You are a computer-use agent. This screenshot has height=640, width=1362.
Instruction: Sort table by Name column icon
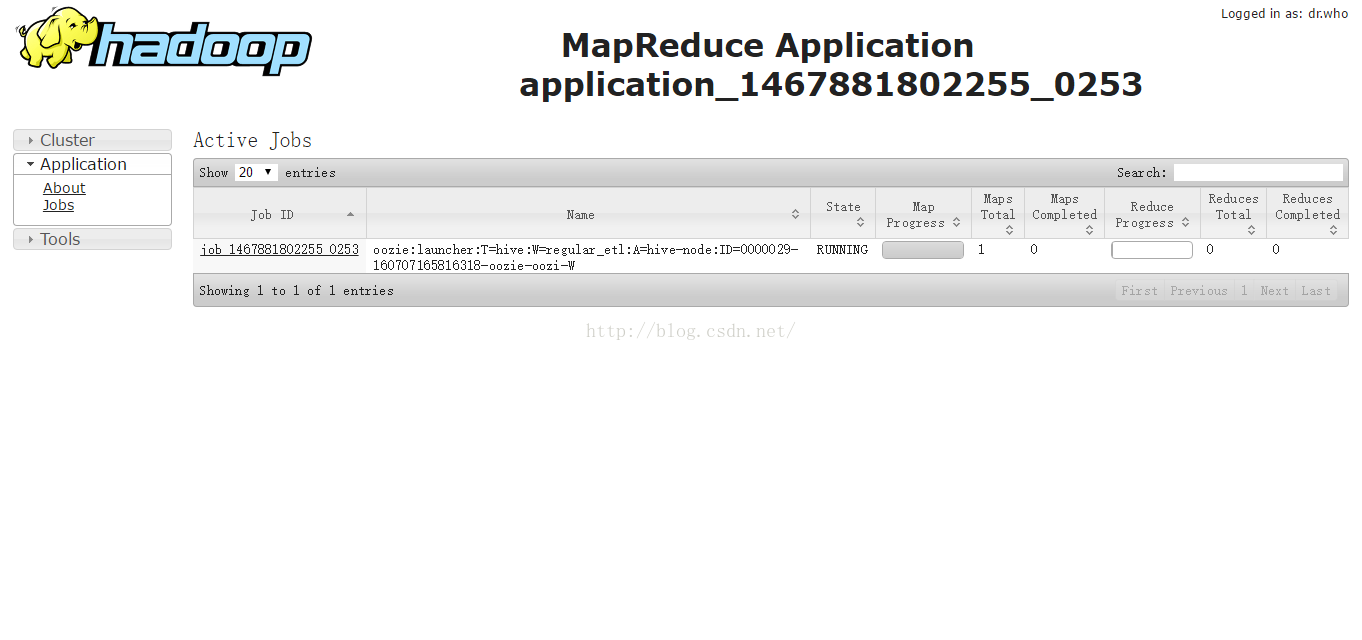click(x=795, y=215)
